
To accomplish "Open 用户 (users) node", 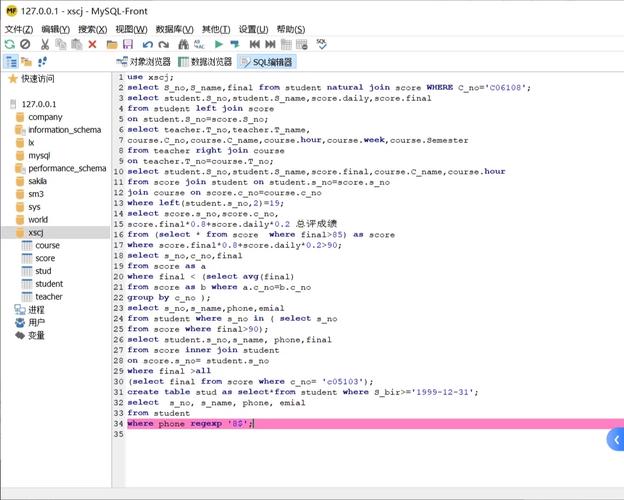I will coord(37,322).
